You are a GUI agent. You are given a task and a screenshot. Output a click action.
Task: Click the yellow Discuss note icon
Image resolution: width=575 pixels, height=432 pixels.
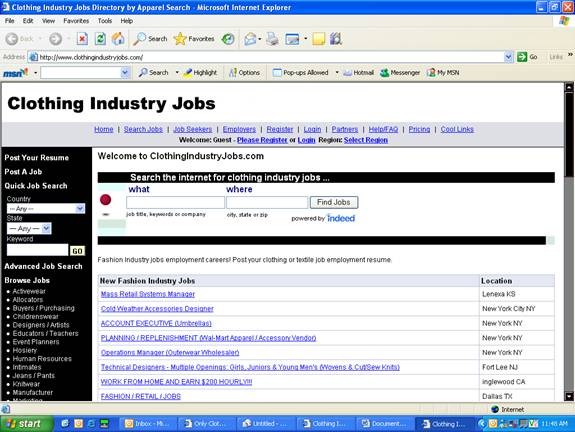318,39
